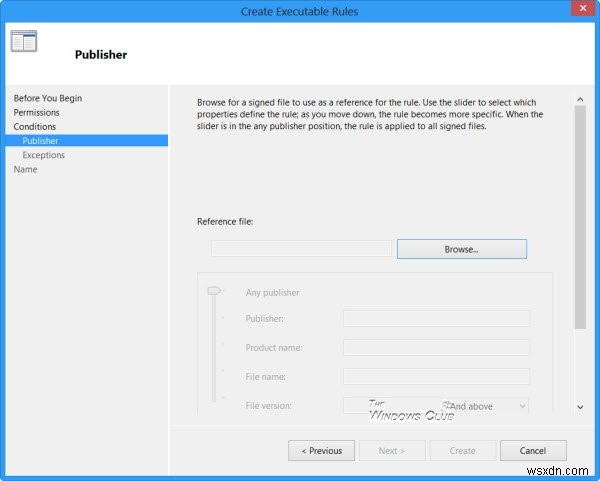Focus the Reference file text field
Screen dimensions: 600x481
pos(301,249)
